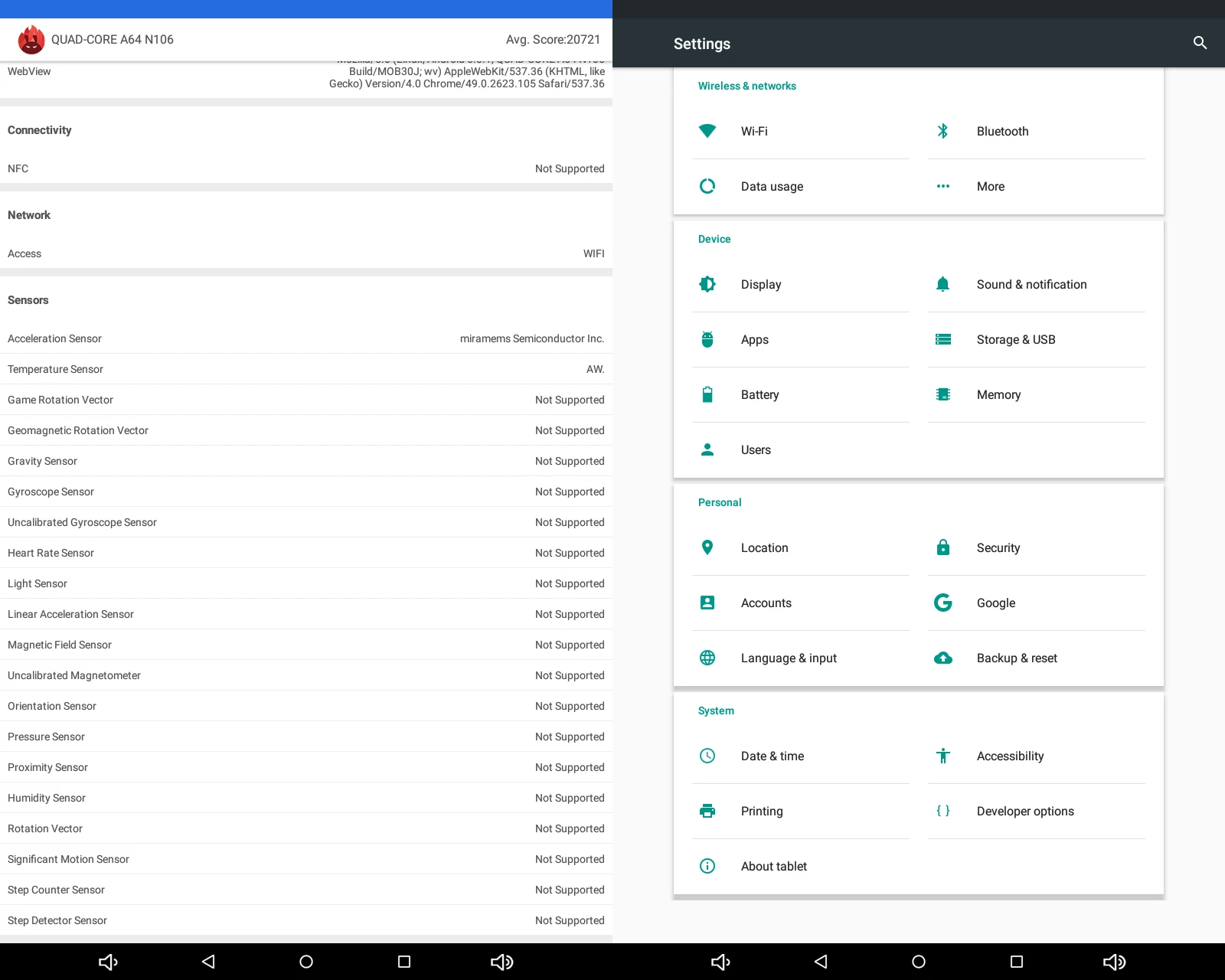The image size is (1225, 980).
Task: Tap the Settings search magnifier icon
Action: pos(1200,43)
